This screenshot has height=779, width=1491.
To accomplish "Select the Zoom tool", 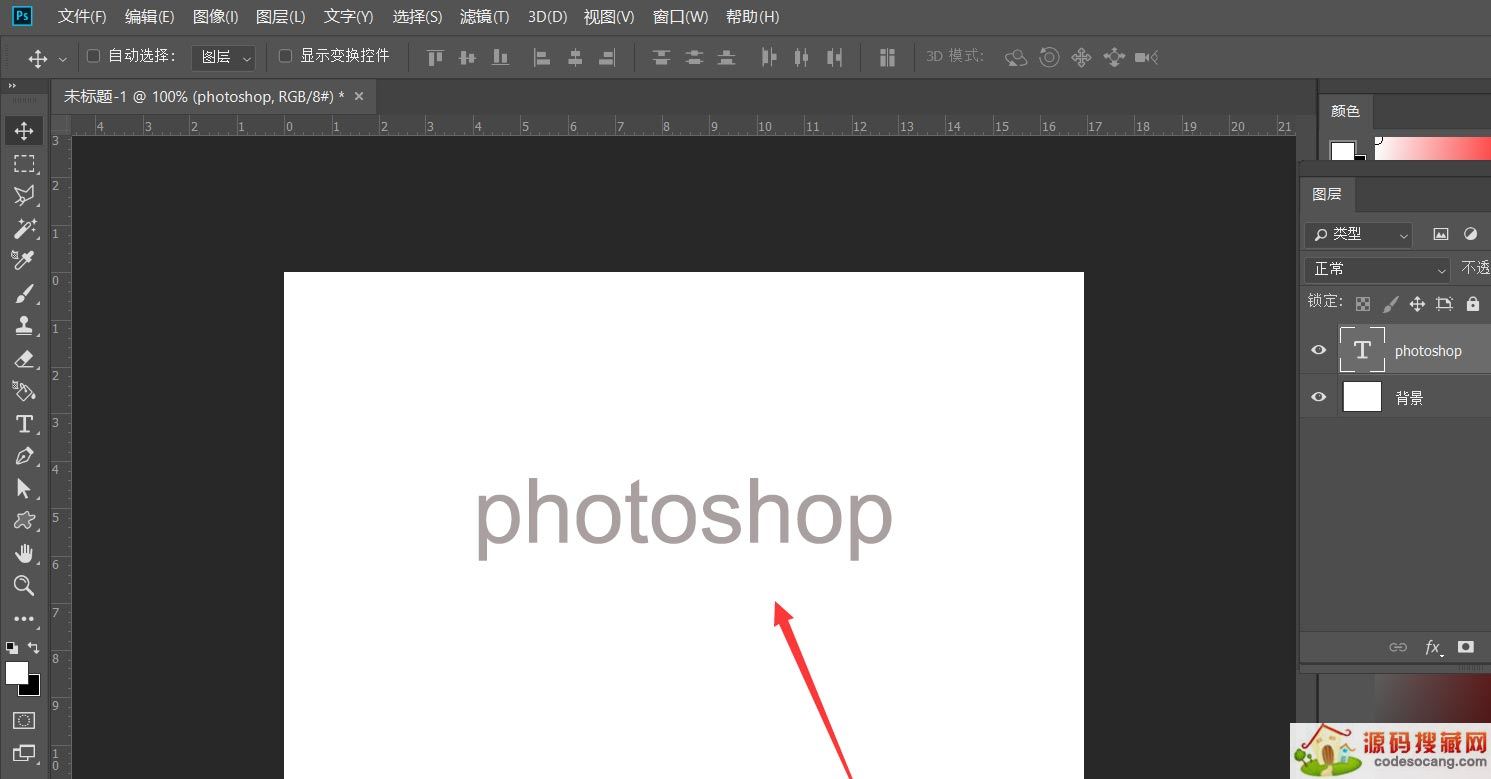I will point(24,585).
